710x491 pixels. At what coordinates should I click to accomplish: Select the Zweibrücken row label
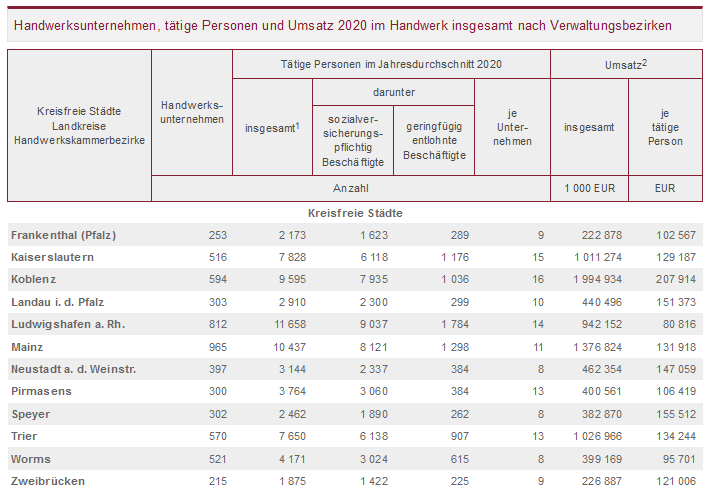click(48, 481)
